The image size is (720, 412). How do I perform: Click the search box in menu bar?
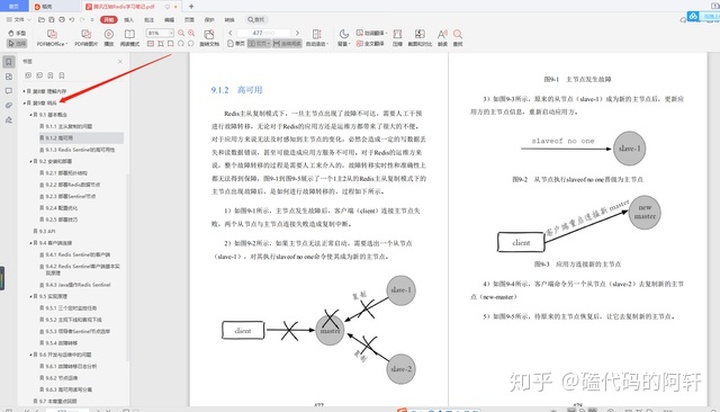coord(256,20)
